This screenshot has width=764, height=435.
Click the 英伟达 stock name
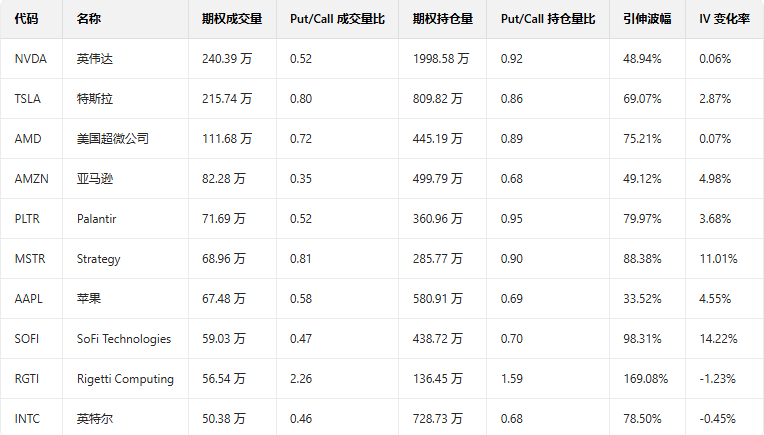click(x=95, y=59)
